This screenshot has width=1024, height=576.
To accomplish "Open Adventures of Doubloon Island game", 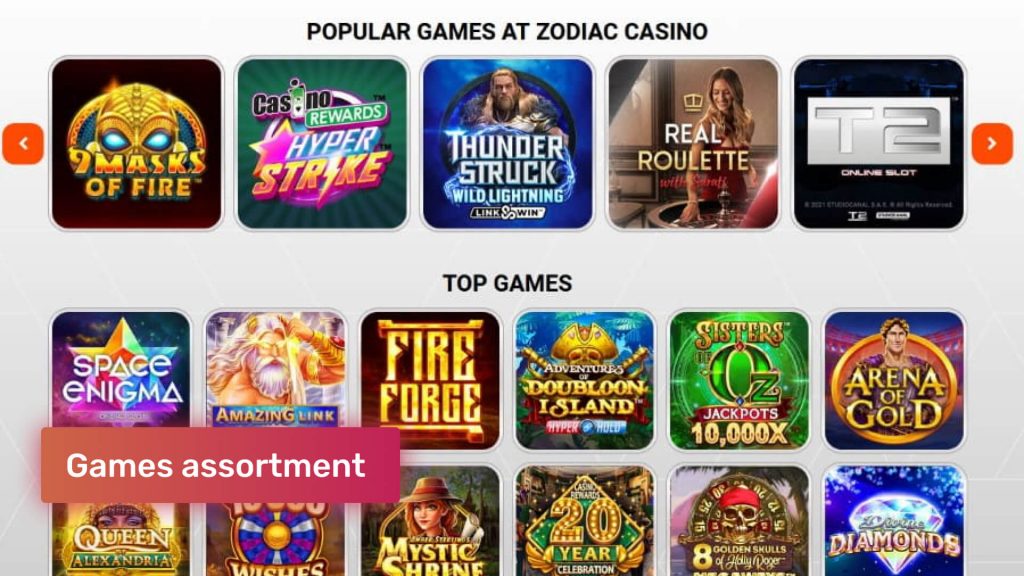I will [x=584, y=380].
